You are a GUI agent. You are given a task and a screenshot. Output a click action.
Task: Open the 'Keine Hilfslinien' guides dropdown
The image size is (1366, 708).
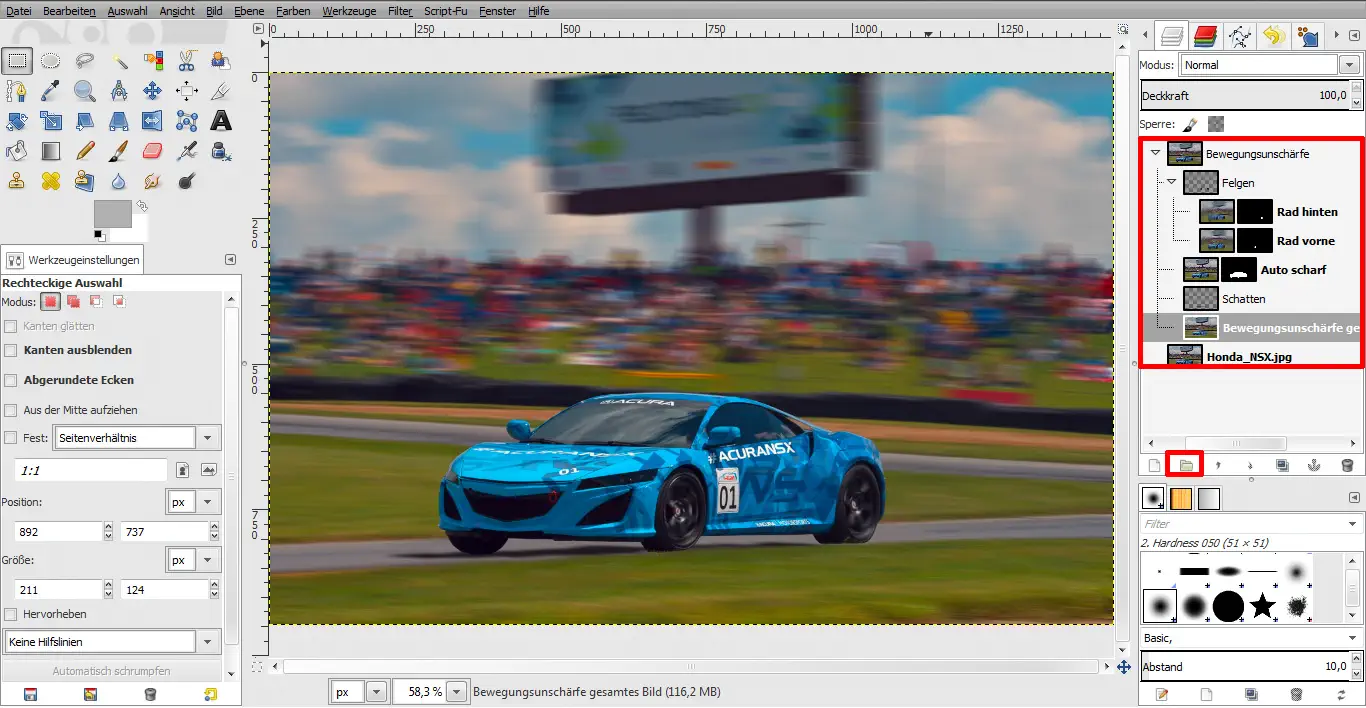[111, 641]
